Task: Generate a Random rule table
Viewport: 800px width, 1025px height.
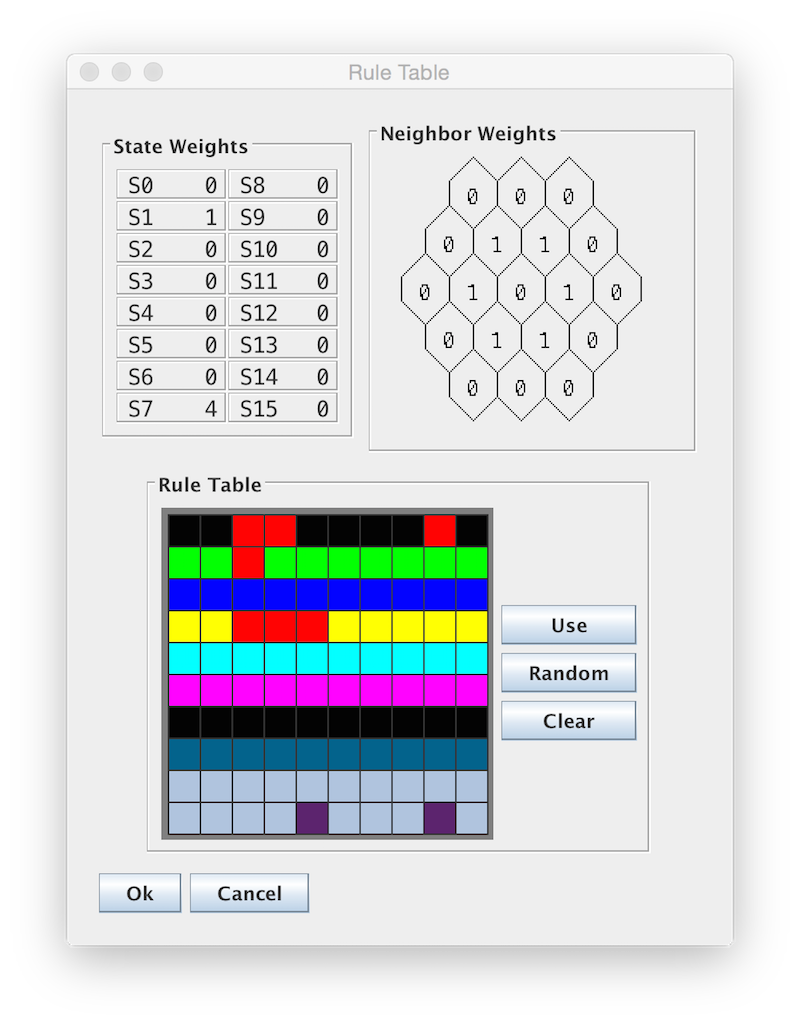Action: point(568,673)
